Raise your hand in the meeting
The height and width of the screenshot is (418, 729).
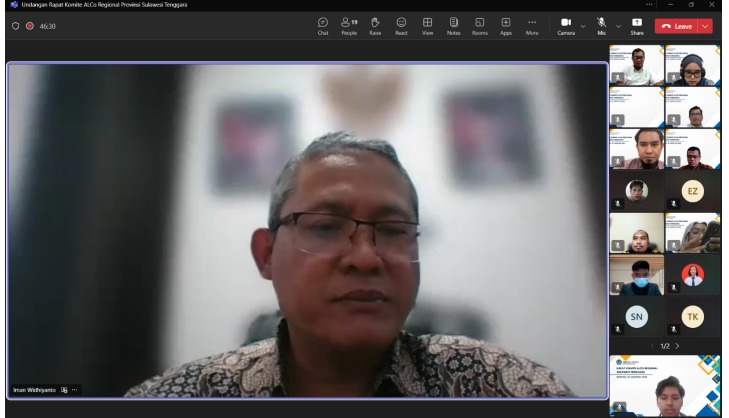pos(375,25)
